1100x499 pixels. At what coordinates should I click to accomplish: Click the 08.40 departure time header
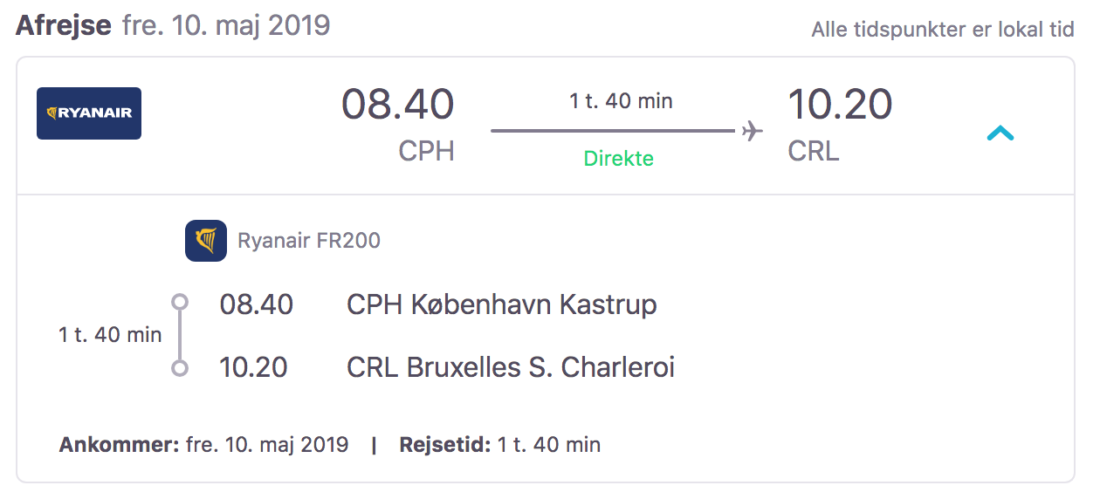click(x=398, y=105)
